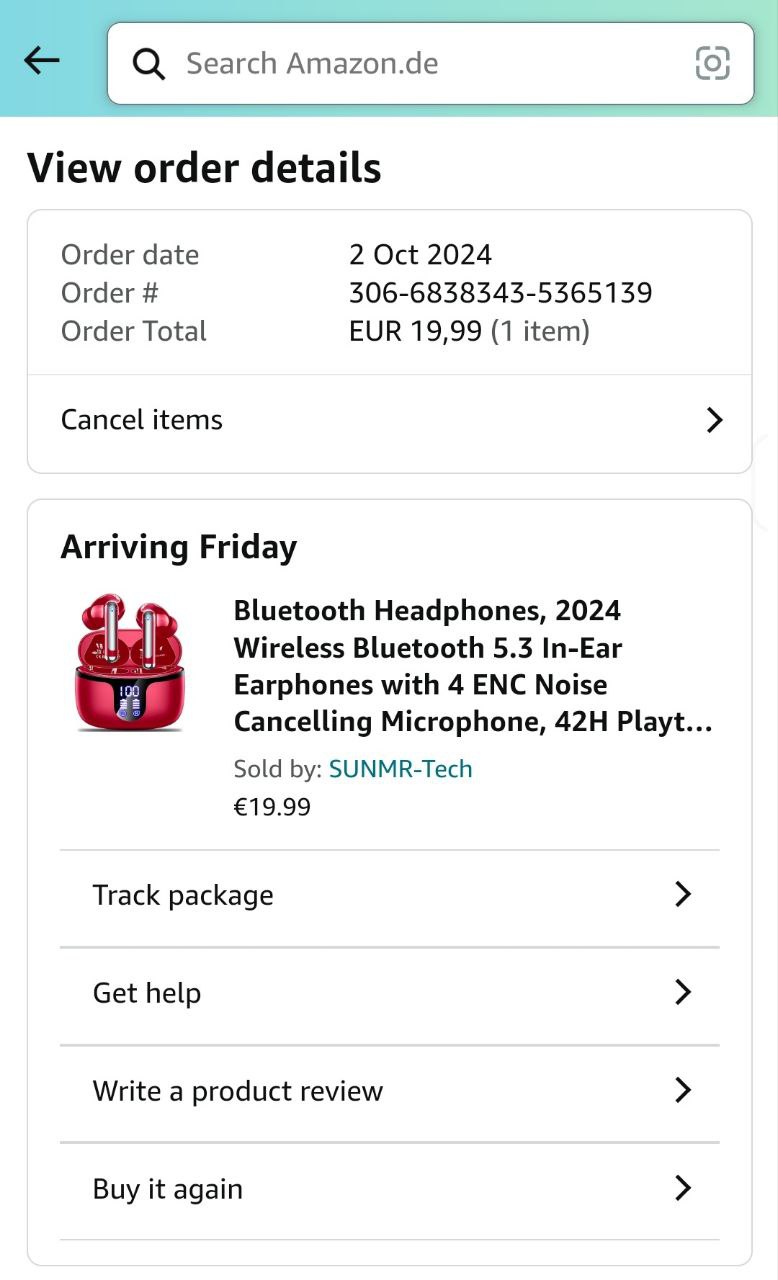Focus the Search Amazon.de field
Screen dimensions: 778x1280
click(x=420, y=64)
